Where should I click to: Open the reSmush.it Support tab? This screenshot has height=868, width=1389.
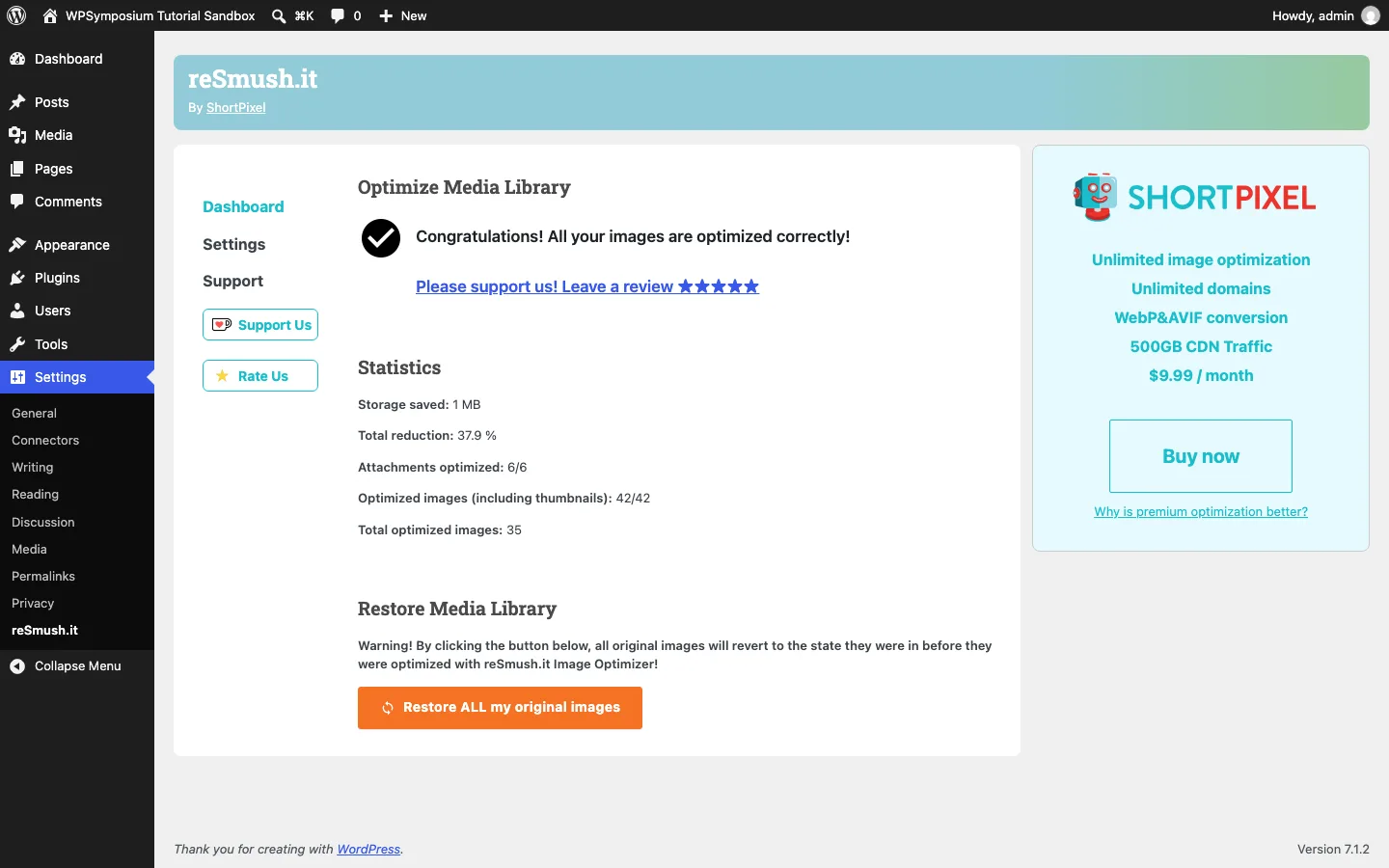pos(232,281)
